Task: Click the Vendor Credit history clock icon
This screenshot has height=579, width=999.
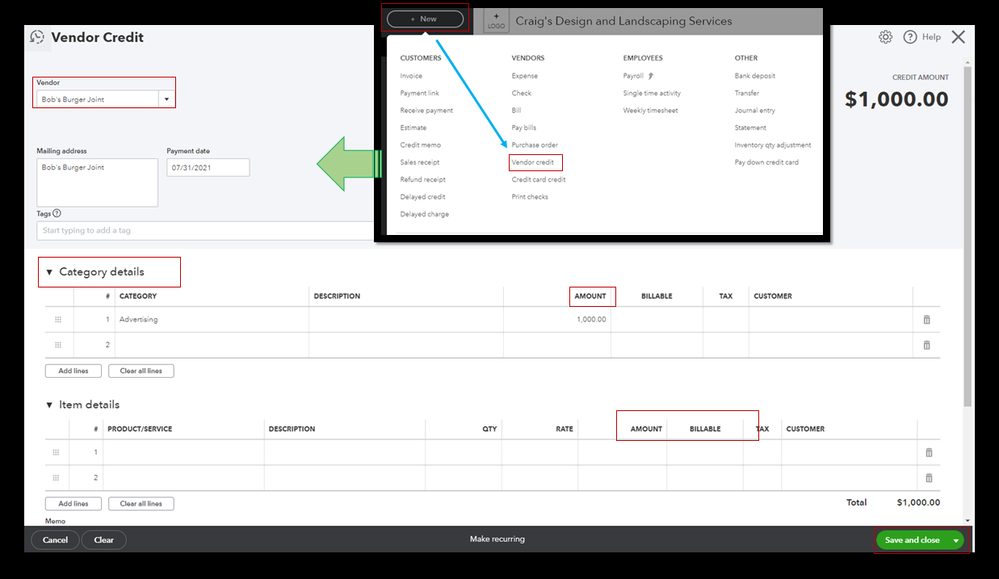Action: click(38, 38)
